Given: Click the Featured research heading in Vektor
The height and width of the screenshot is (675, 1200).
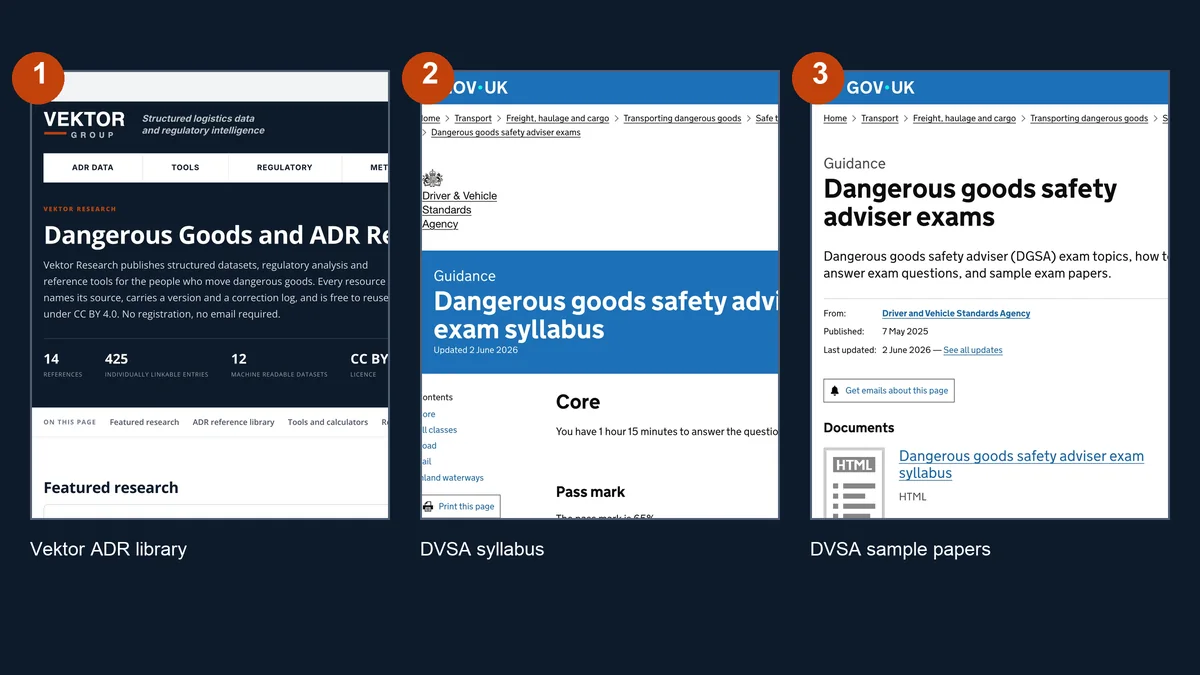Looking at the screenshot, I should coord(111,488).
